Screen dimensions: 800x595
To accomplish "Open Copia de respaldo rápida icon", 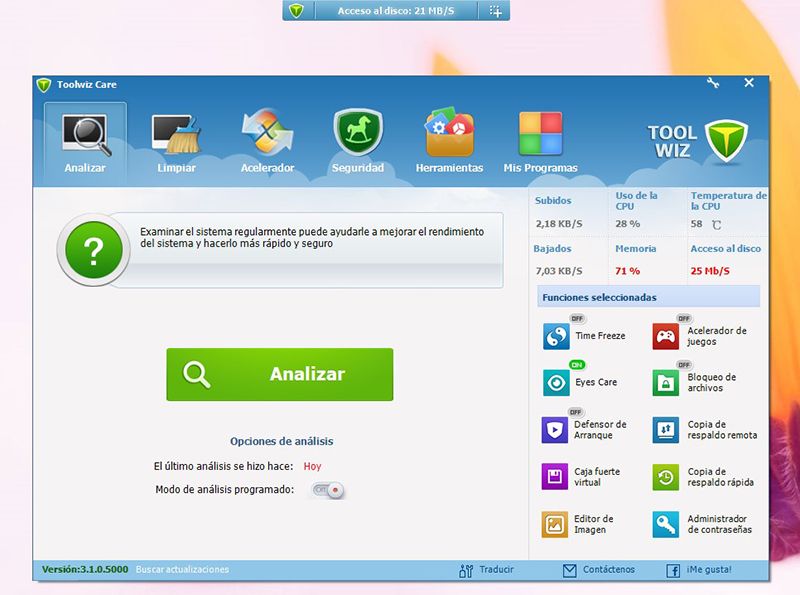I will coord(665,477).
